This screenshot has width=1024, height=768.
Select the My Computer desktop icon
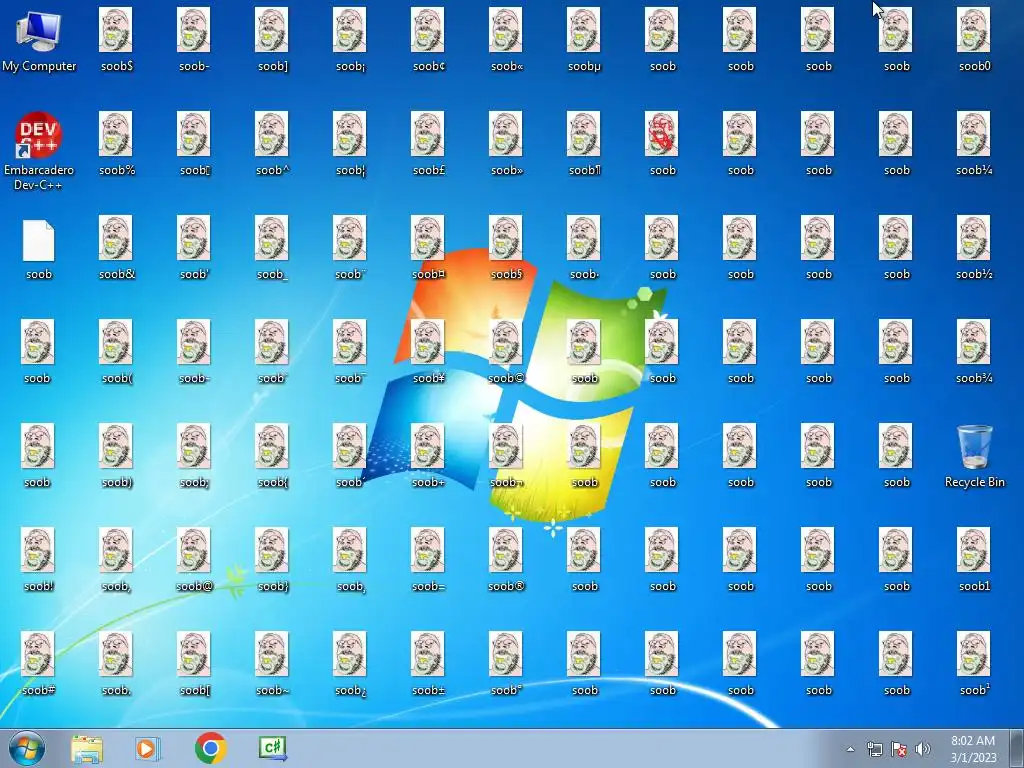click(39, 31)
